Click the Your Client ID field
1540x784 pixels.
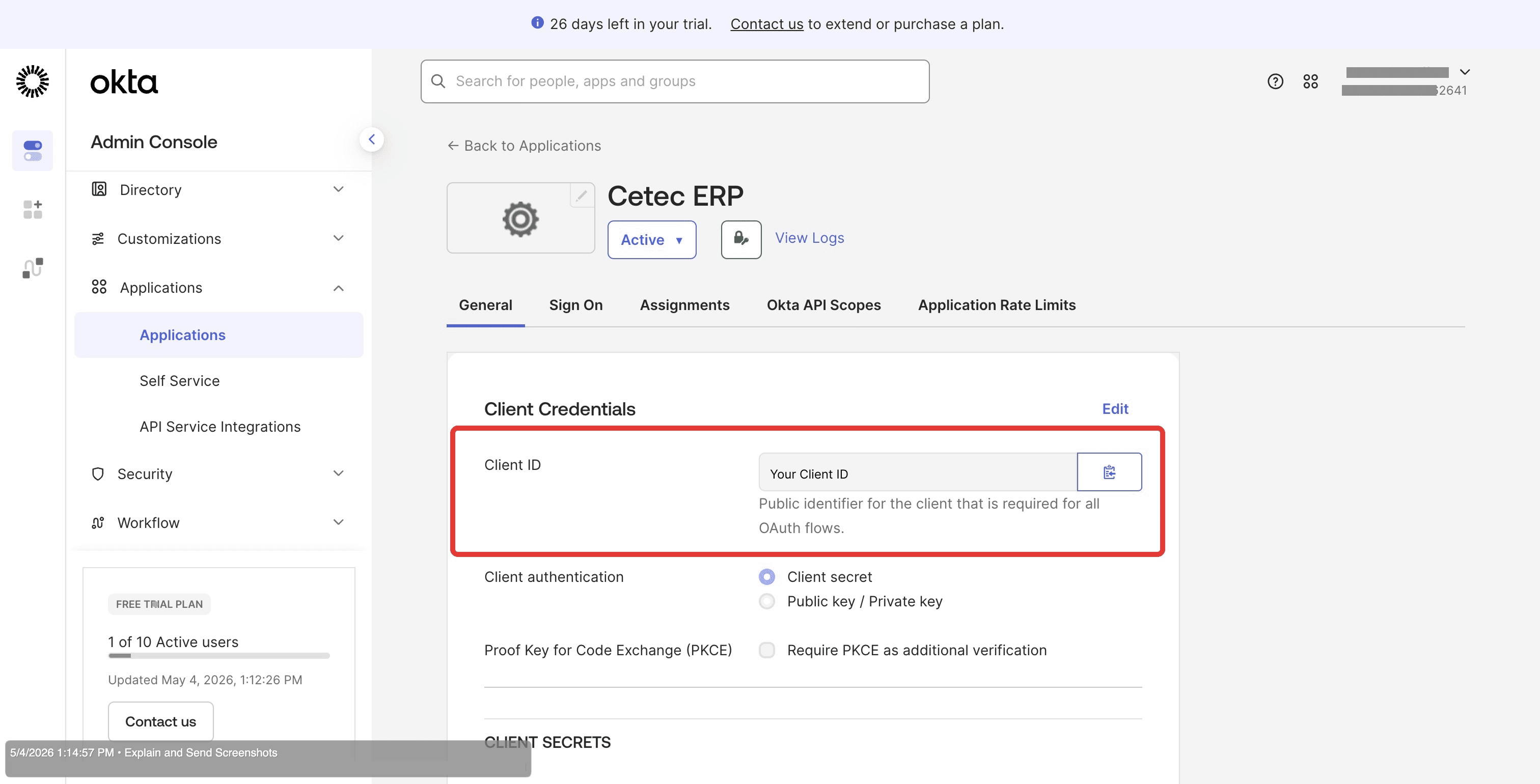coord(918,472)
